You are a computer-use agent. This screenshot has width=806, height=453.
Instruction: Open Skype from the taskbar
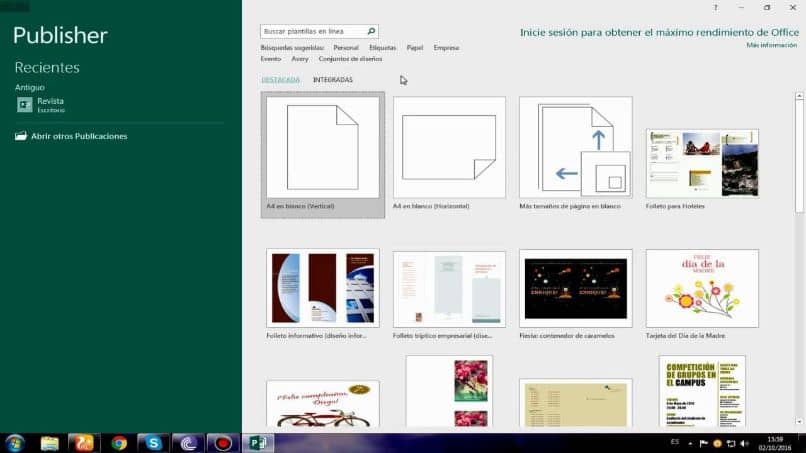pos(153,443)
